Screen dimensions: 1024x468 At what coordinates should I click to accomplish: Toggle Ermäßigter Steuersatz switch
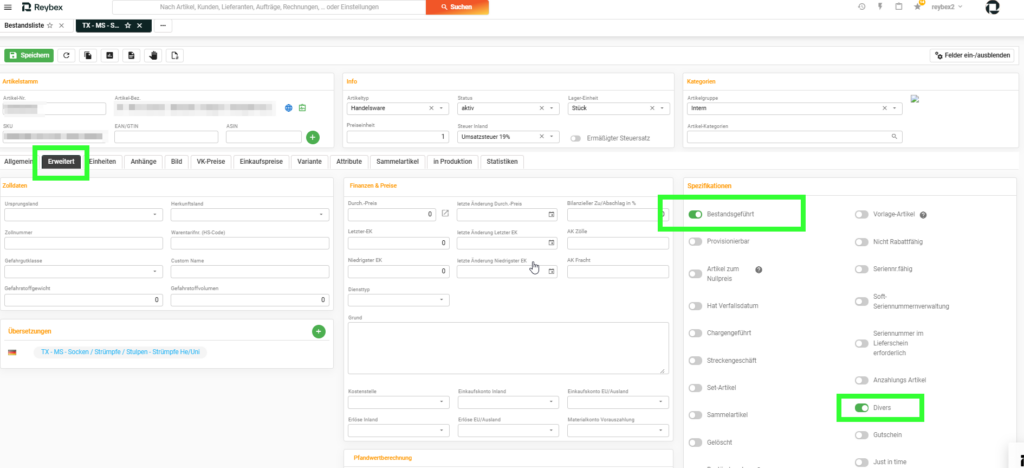point(577,138)
